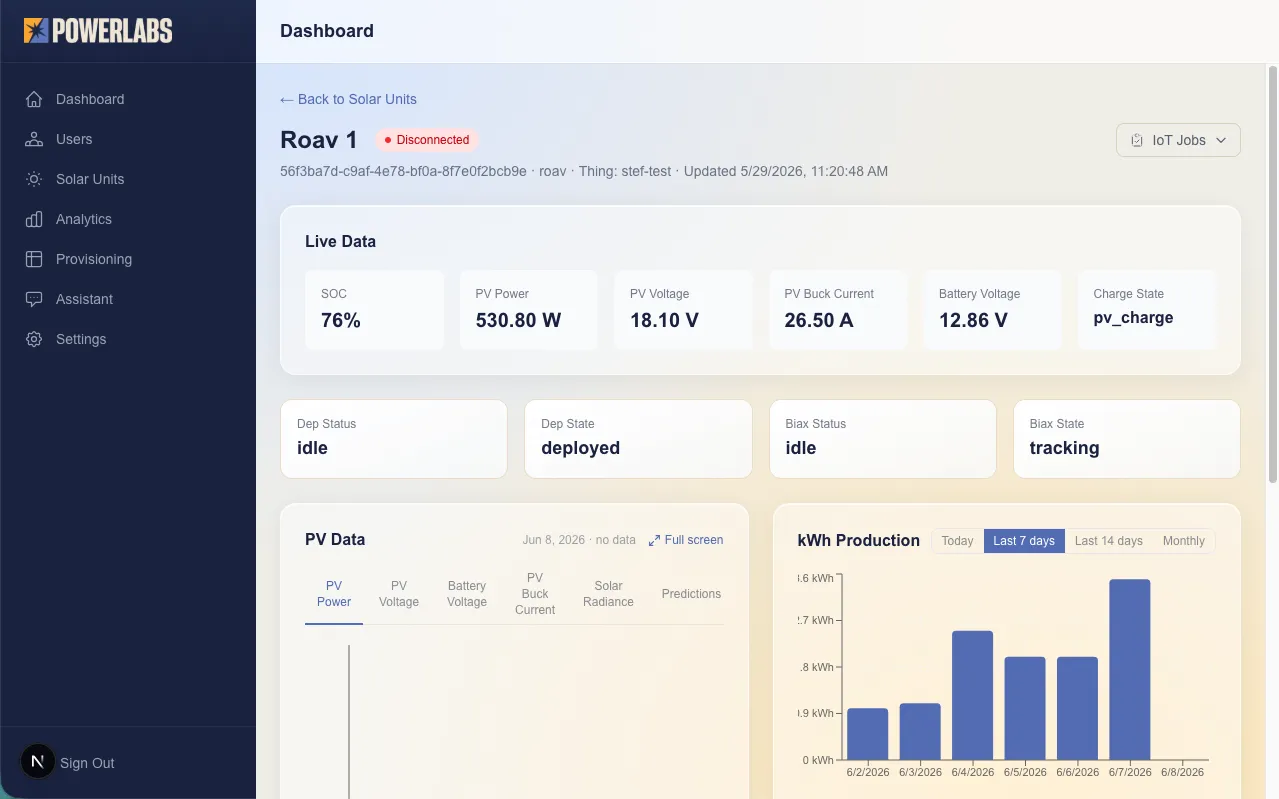Image resolution: width=1279 pixels, height=799 pixels.
Task: Open Assistant in the sidebar
Action: tap(128, 299)
